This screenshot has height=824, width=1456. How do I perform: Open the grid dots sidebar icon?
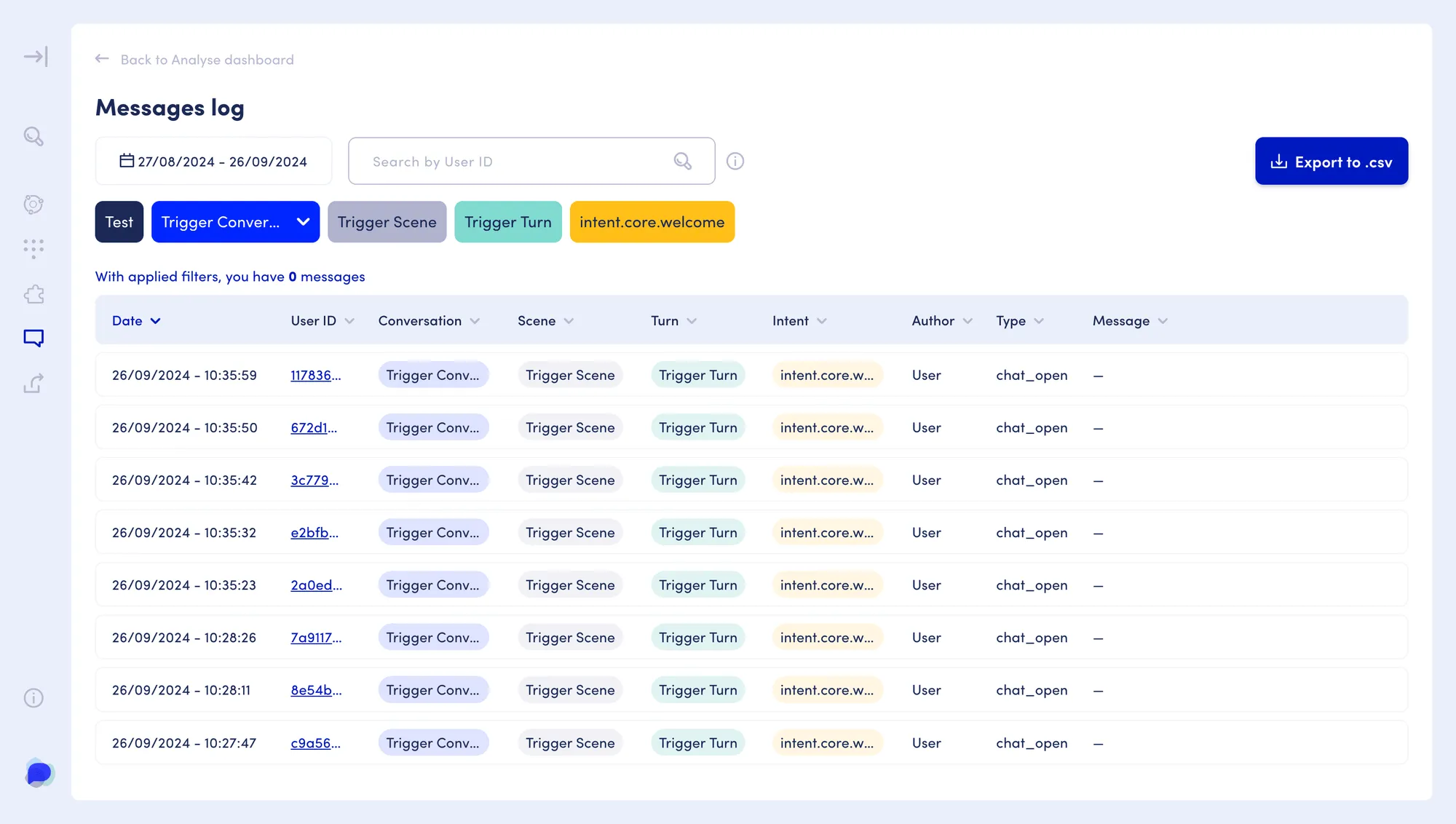coord(33,249)
